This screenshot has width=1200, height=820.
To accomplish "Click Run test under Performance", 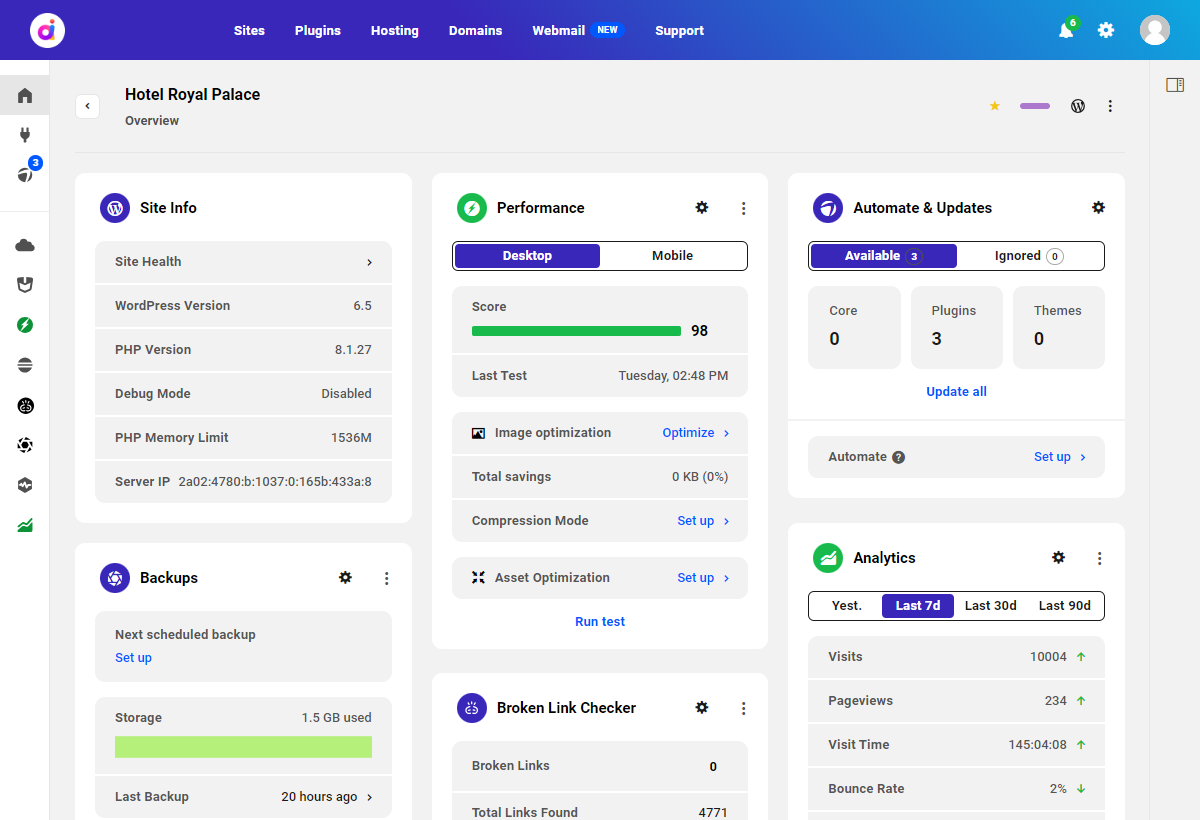I will (600, 621).
